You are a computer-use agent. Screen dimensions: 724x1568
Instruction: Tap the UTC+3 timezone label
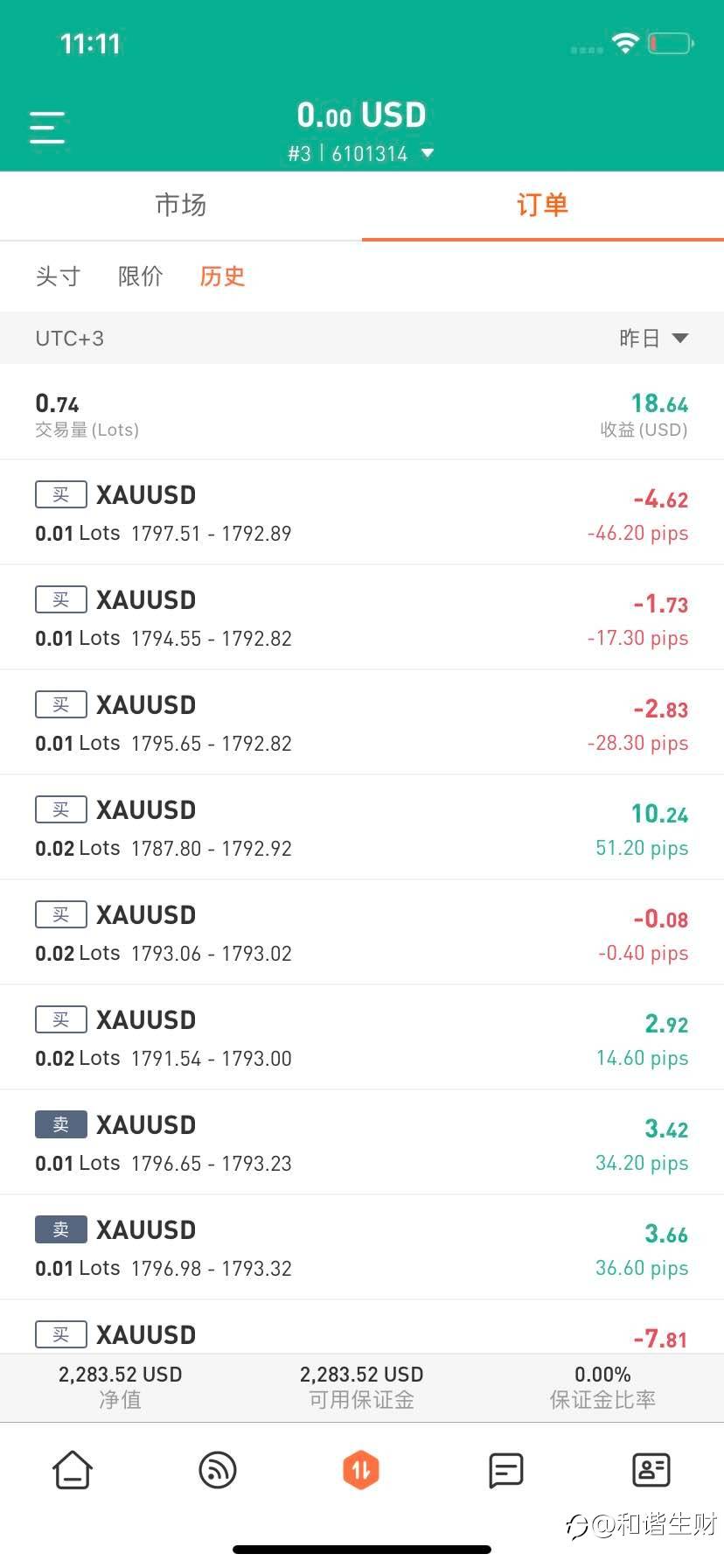tap(70, 339)
